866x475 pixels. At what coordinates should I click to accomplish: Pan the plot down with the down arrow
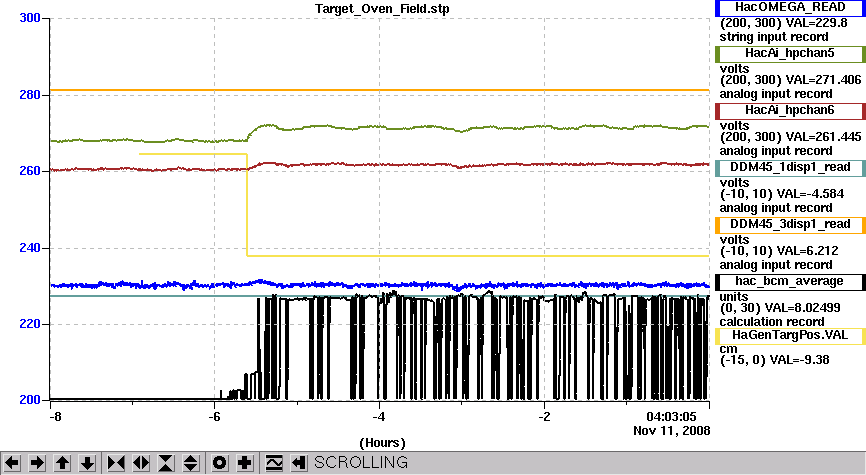(88, 462)
